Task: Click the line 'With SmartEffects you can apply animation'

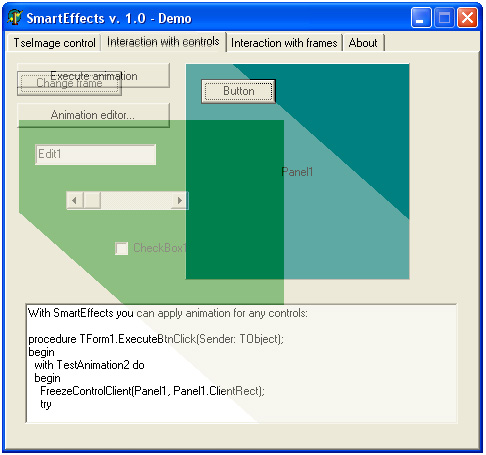Action: 168,313
